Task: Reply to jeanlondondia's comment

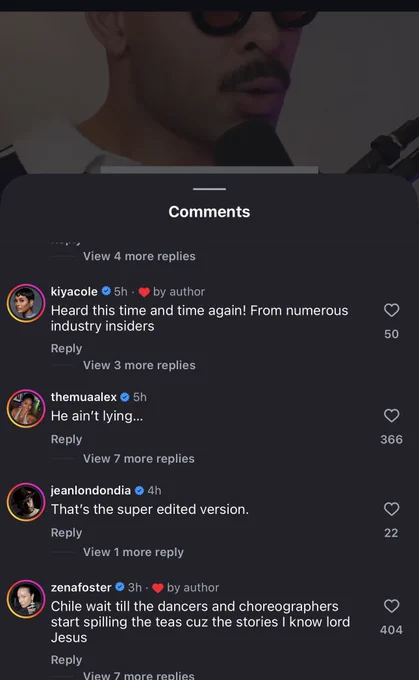Action: (x=66, y=533)
